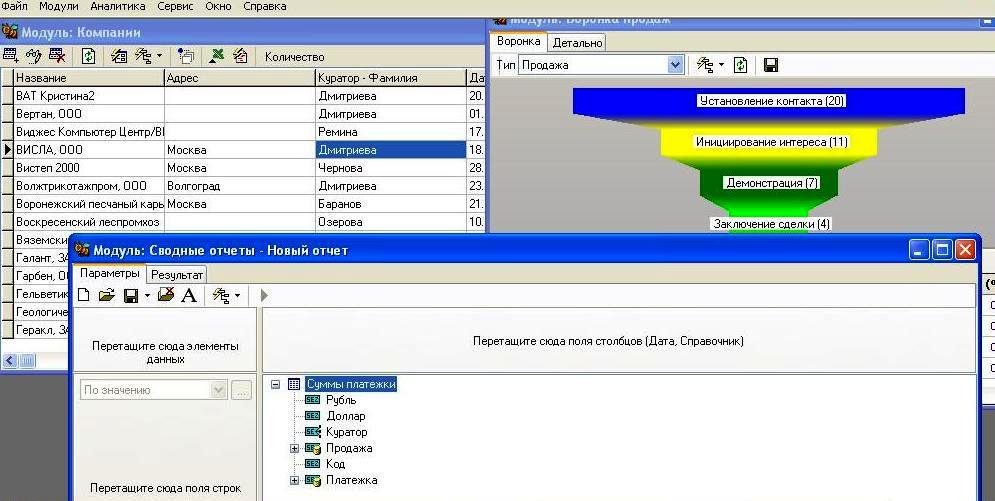
Task: Open the save dropdown arrow in Сводные отчеты
Action: [x=147, y=296]
